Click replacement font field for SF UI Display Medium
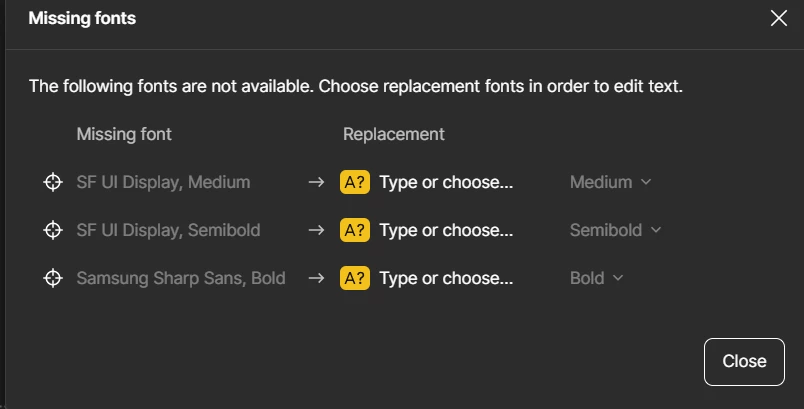The width and height of the screenshot is (804, 409). [446, 182]
